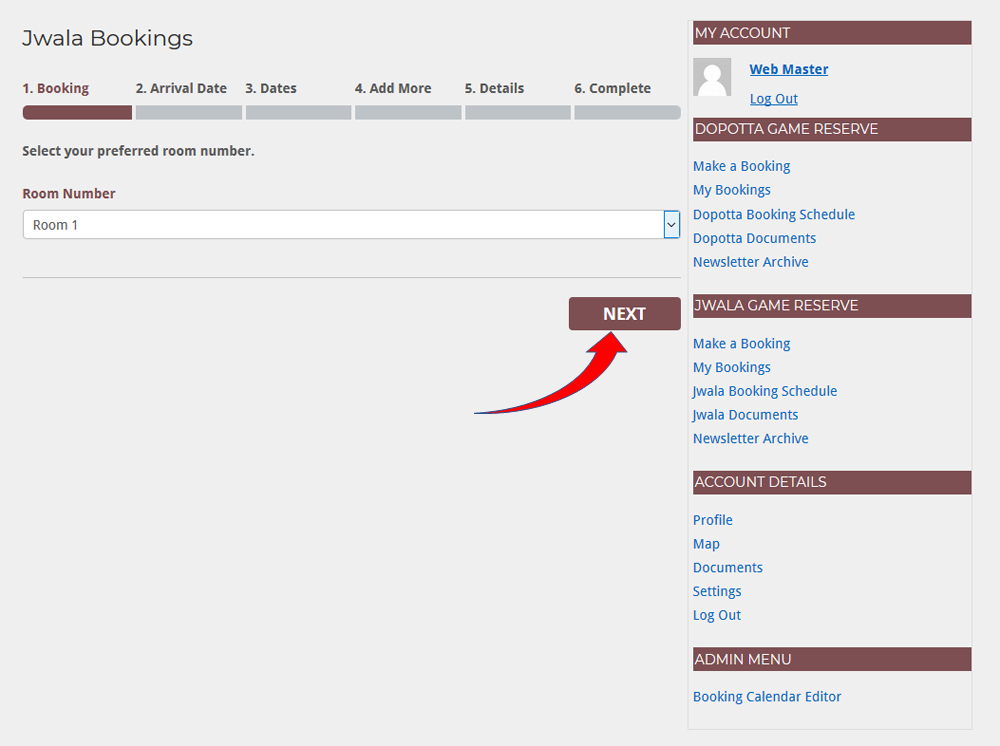Open Jwala Documents link
Screen dimensions: 1000x746
point(745,415)
